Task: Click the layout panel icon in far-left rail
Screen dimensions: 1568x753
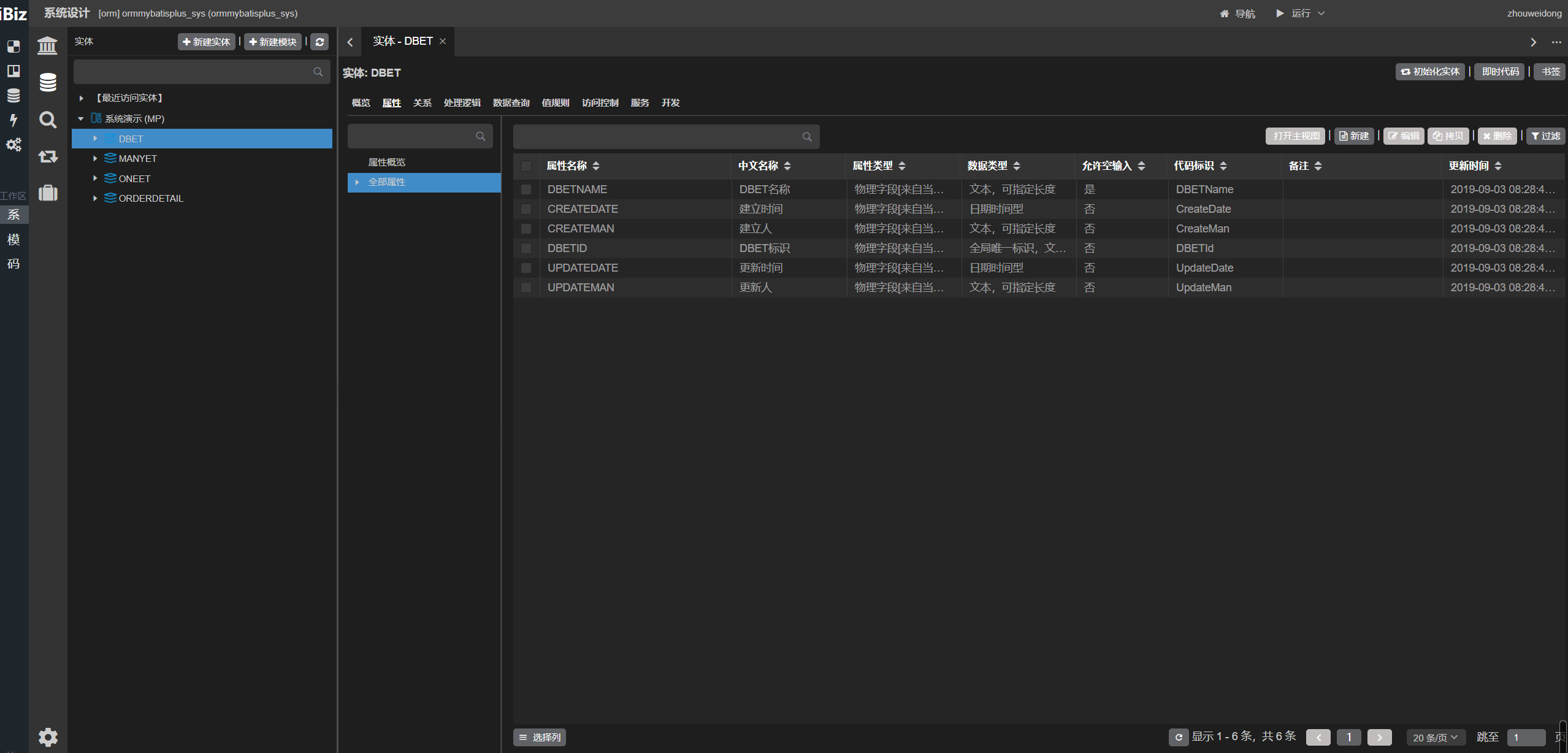Action: (x=13, y=71)
